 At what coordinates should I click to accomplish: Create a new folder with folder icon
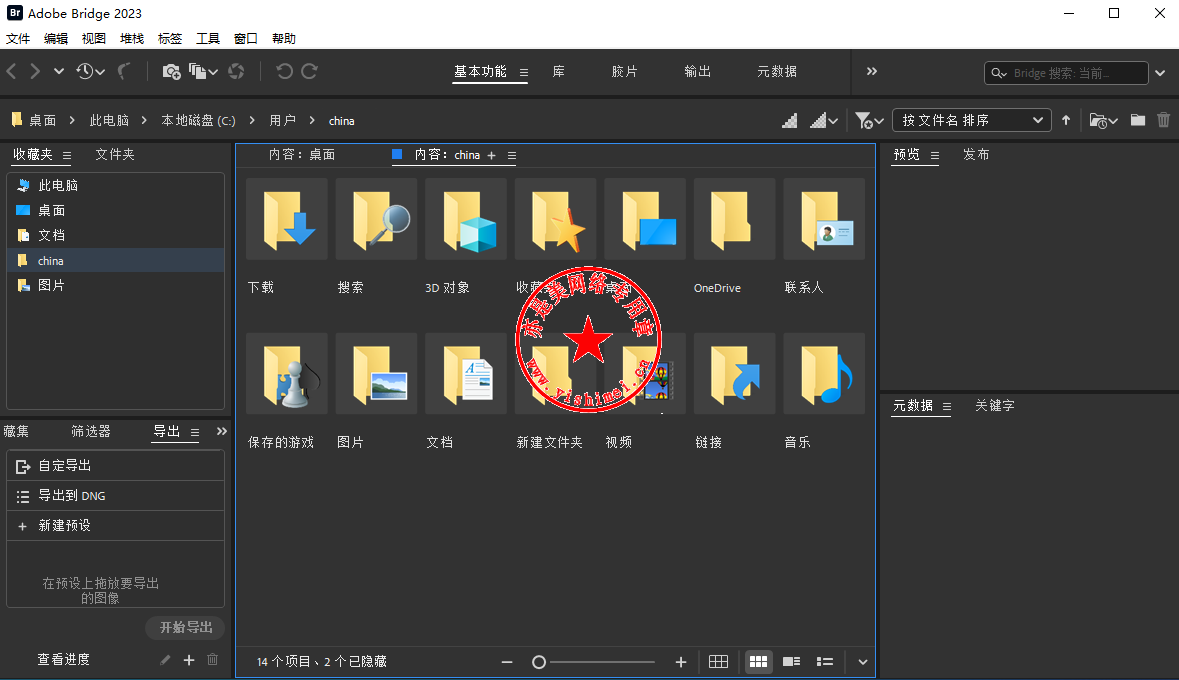coord(1138,120)
